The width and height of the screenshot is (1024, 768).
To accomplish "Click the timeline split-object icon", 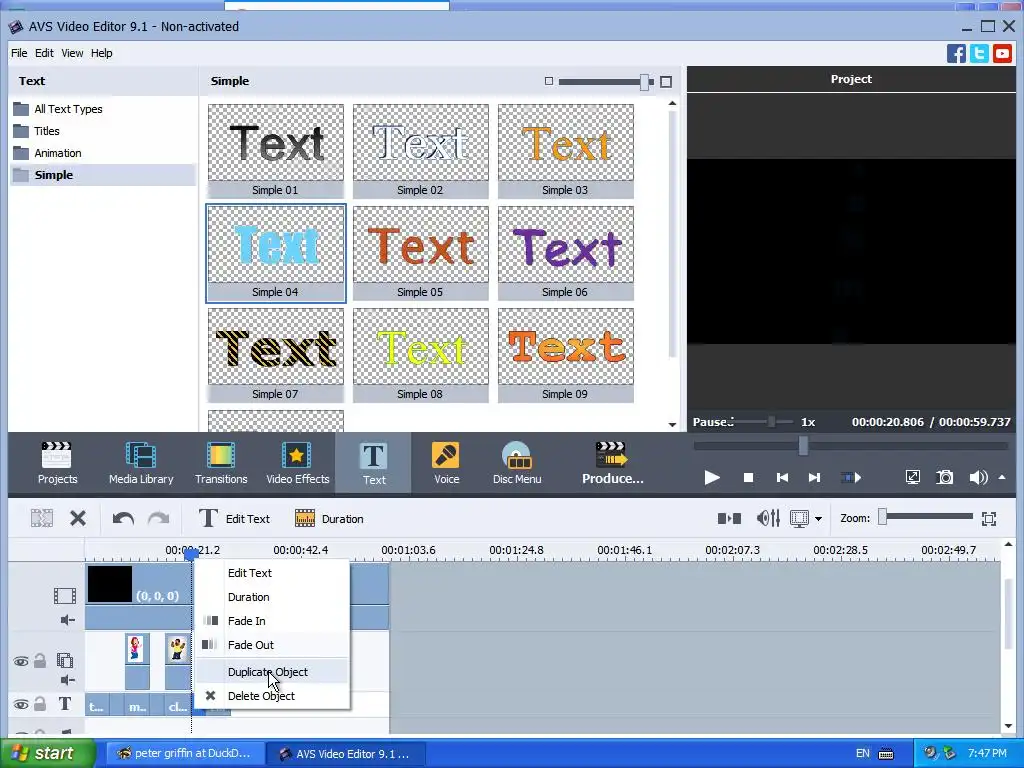I will coord(42,519).
